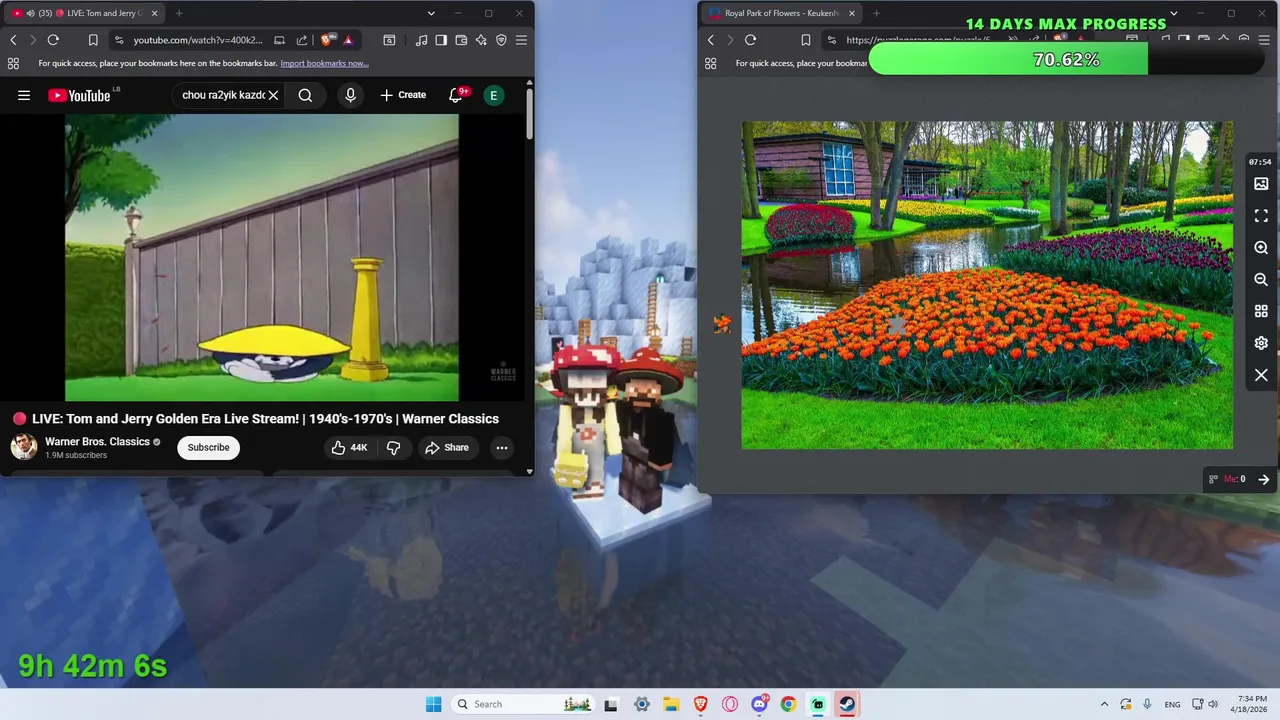1280x720 pixels.
Task: Go back in the YouTube browser window
Action: click(13, 40)
